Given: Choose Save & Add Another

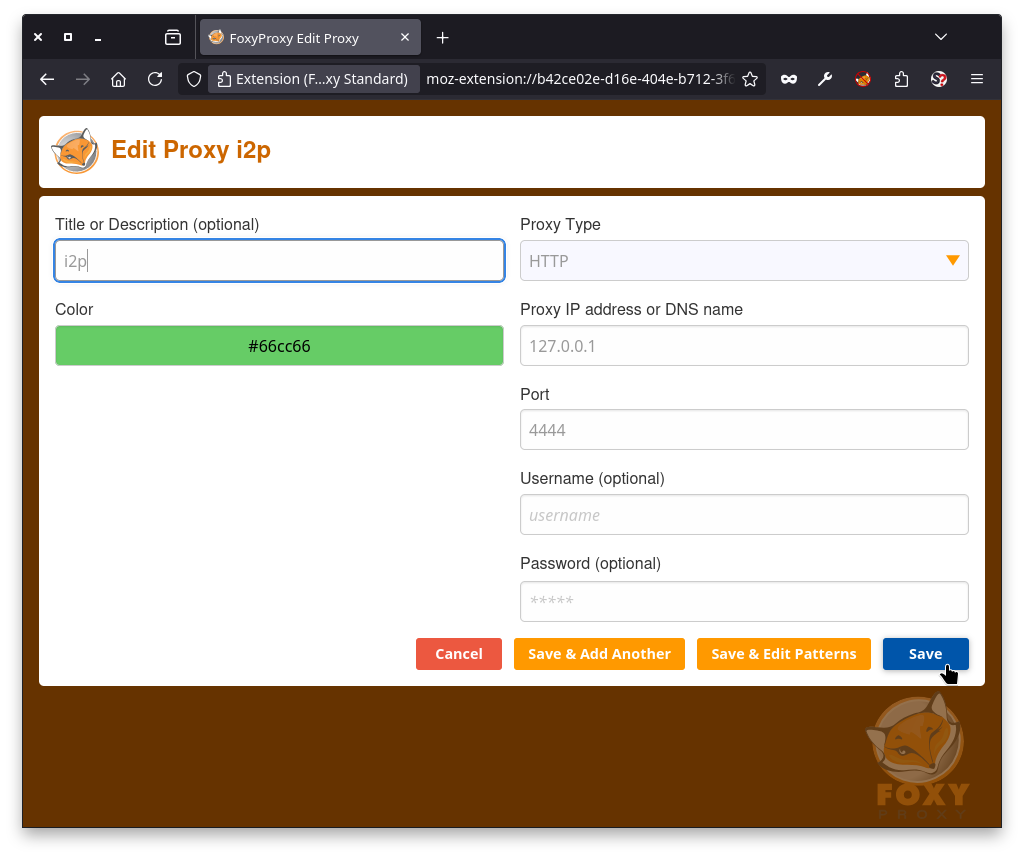Looking at the screenshot, I should (x=599, y=654).
